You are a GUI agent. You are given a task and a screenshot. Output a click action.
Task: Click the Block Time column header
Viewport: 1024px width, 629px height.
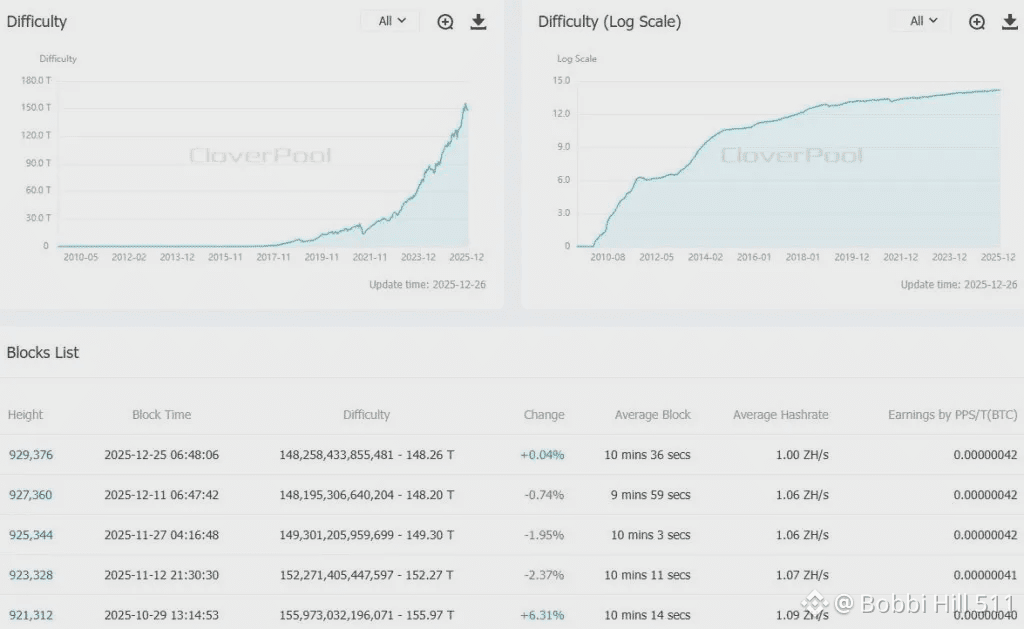(161, 415)
